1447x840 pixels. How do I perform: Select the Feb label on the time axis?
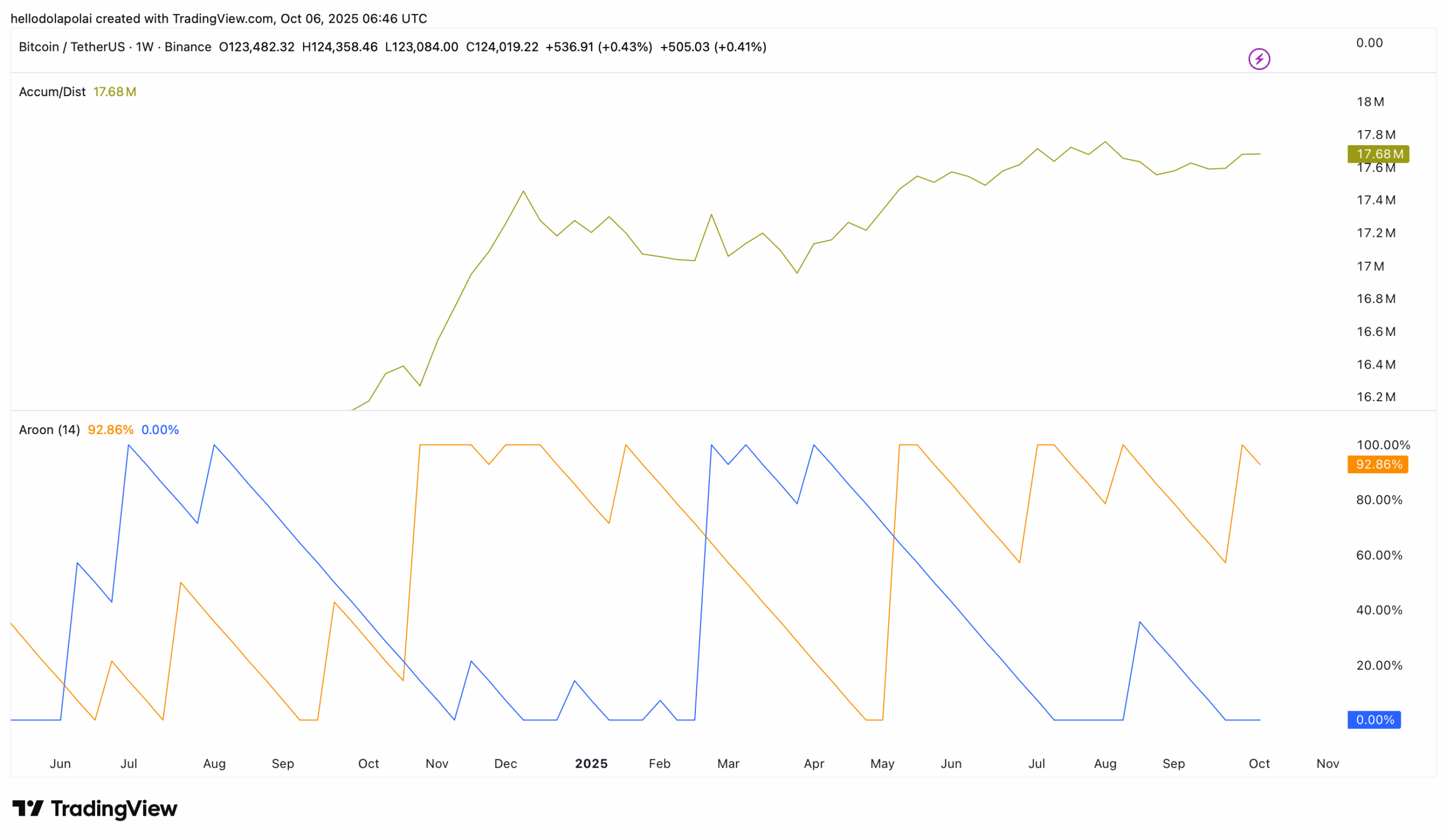660,764
